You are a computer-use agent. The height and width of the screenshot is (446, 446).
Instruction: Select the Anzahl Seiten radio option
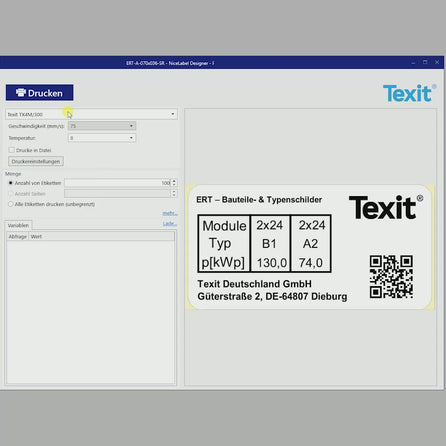[x=11, y=194]
